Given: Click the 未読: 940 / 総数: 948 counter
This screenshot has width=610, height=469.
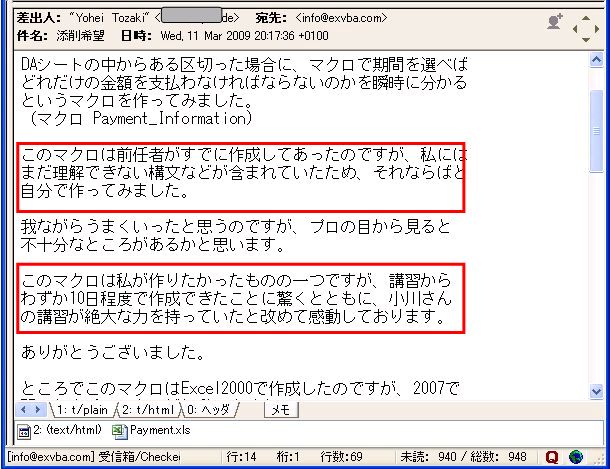Looking at the screenshot, I should pyautogui.click(x=463, y=457).
